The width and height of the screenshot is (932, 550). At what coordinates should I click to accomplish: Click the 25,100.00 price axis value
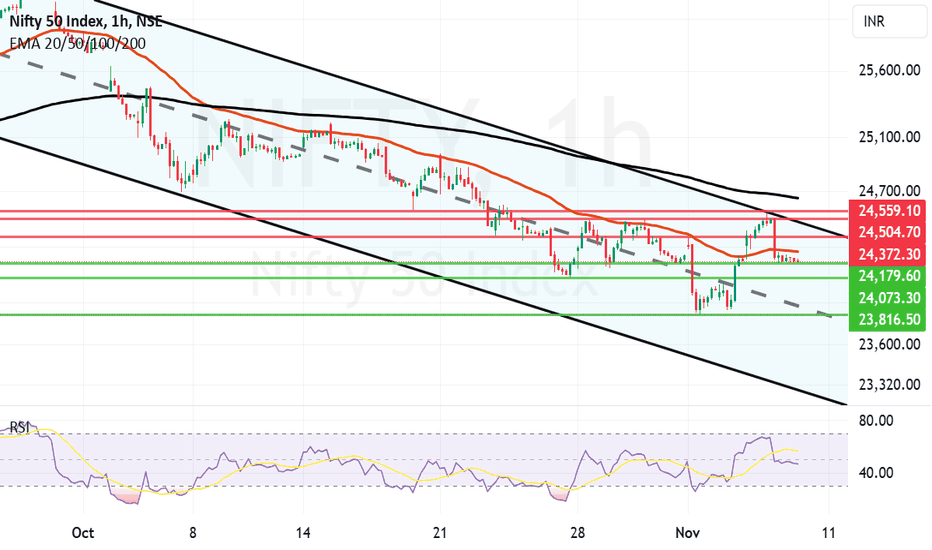(x=889, y=137)
